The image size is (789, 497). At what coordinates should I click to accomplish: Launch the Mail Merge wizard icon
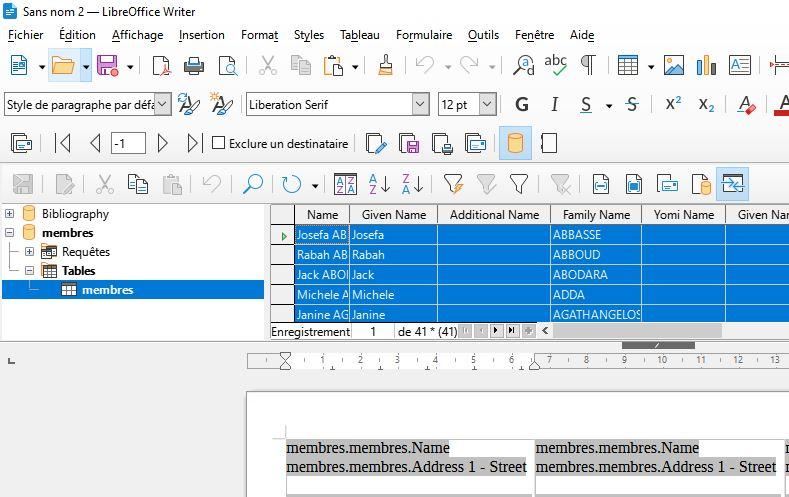click(x=21, y=143)
